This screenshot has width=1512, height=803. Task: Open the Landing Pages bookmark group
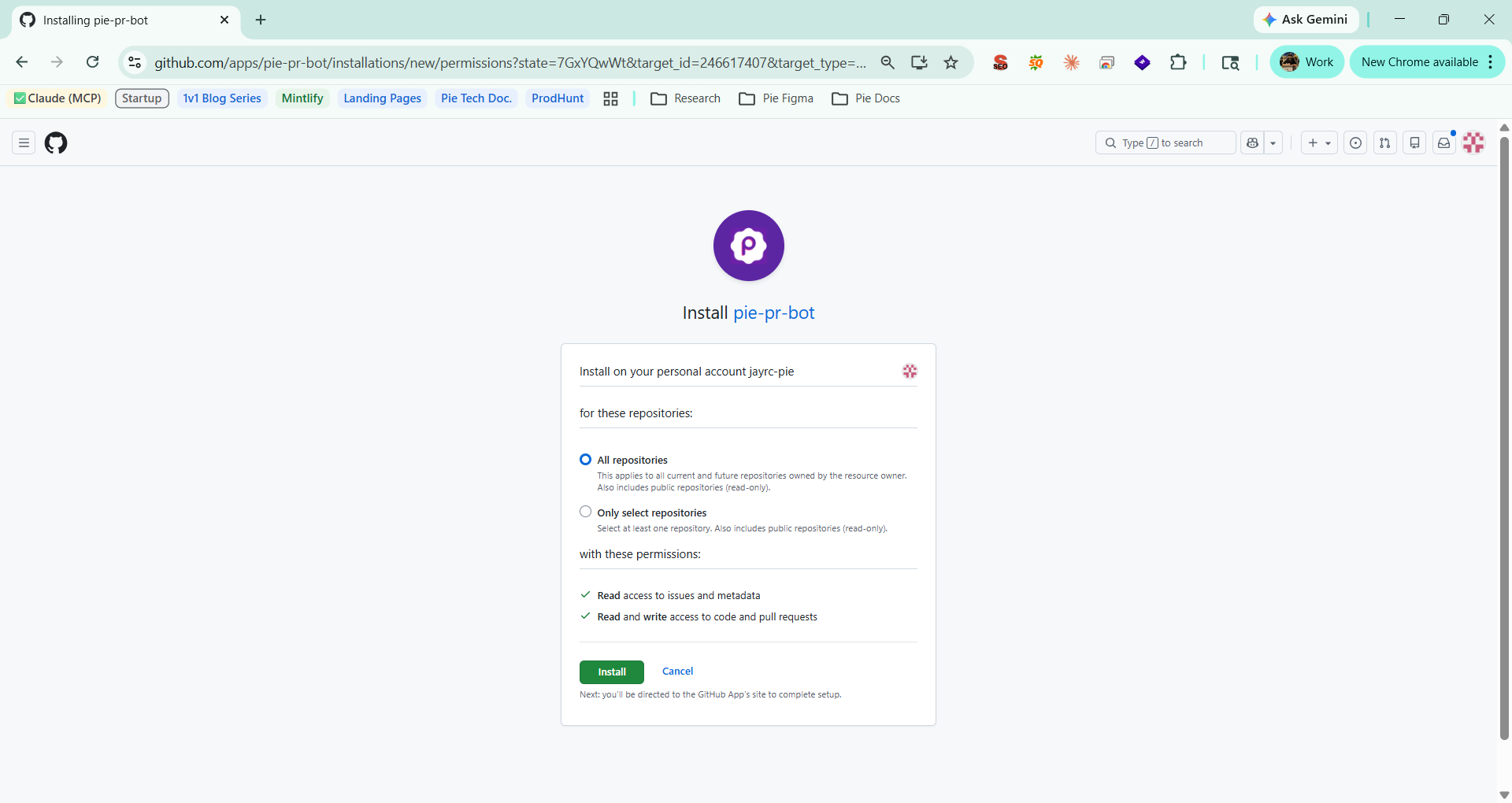click(x=382, y=98)
